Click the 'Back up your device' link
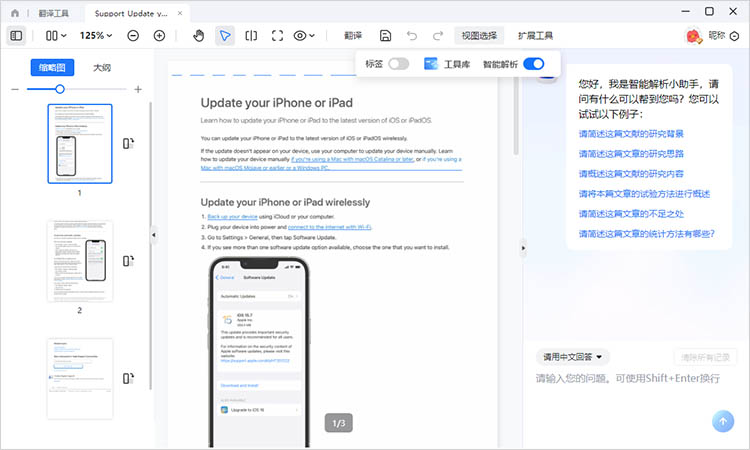 pos(232,217)
